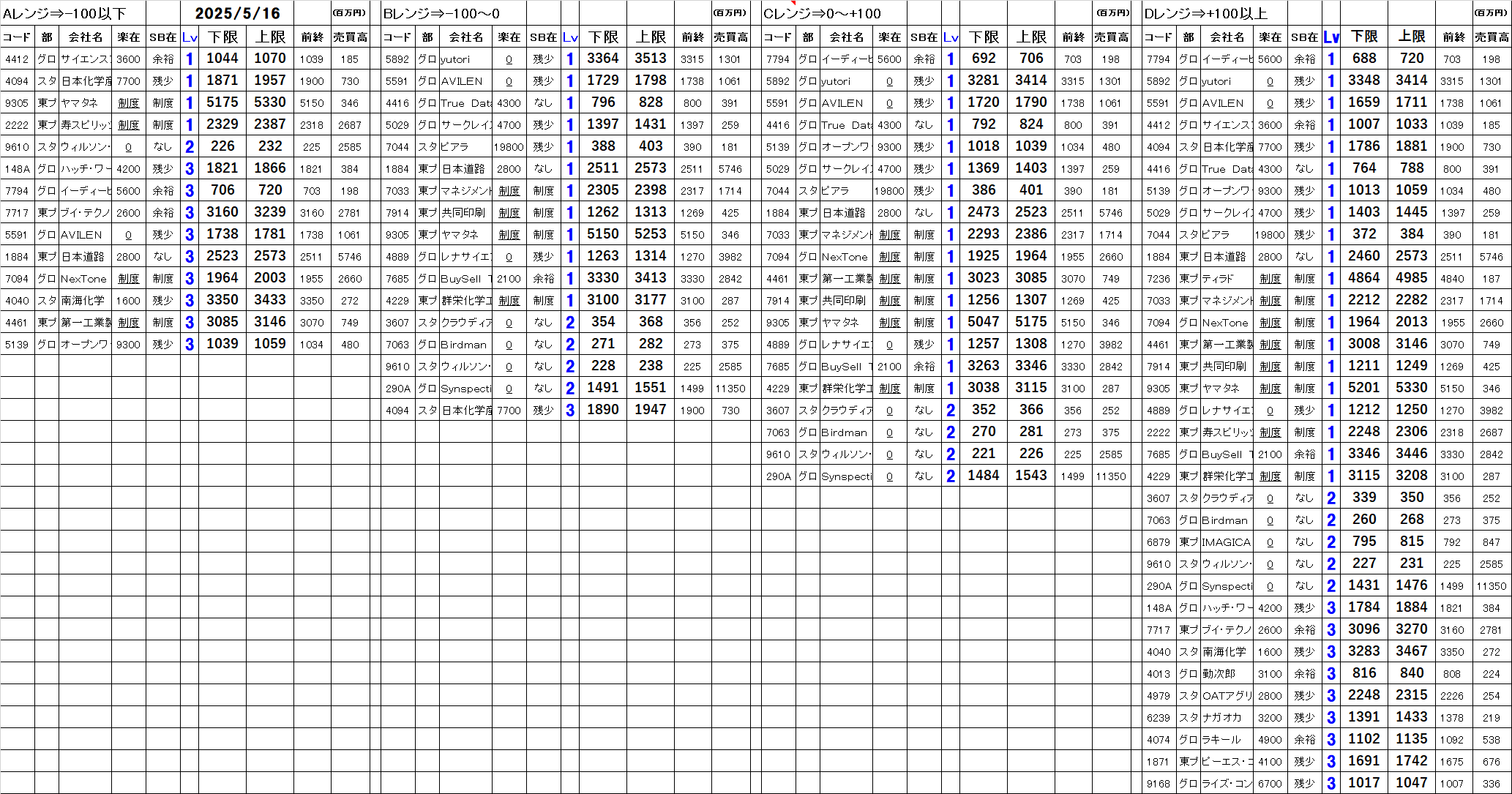
Task: Click company name IMAGICA in D range
Action: (1226, 542)
